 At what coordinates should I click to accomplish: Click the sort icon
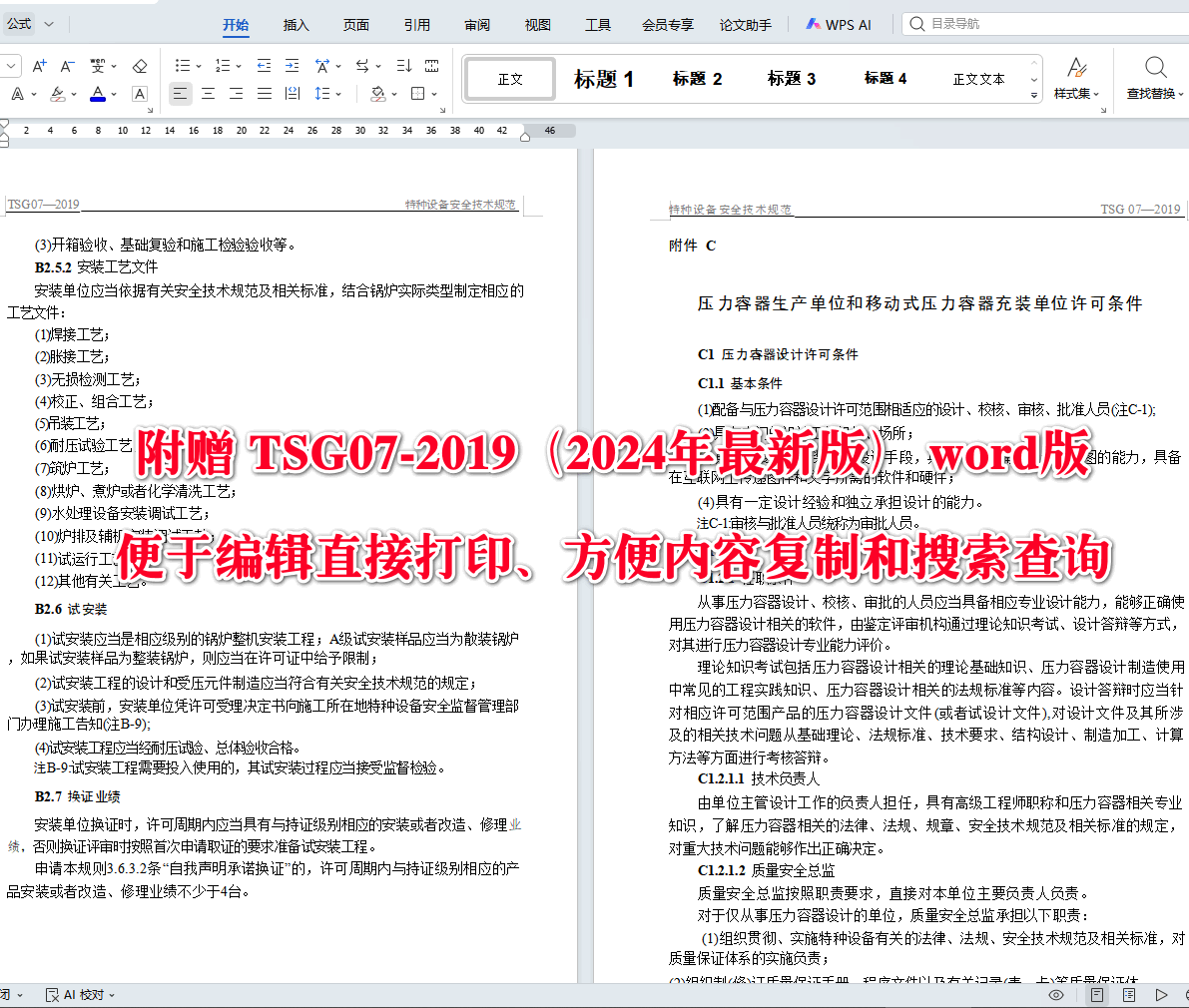(x=404, y=66)
